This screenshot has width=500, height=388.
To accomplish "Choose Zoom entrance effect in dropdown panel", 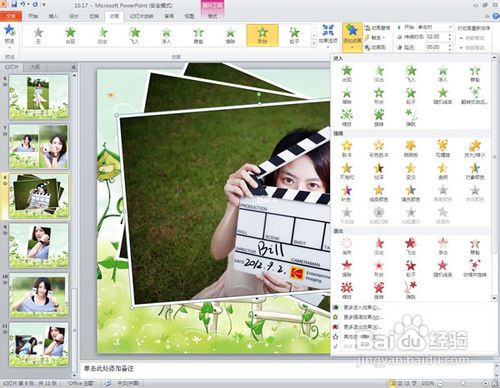I will pyautogui.click(x=347, y=118).
